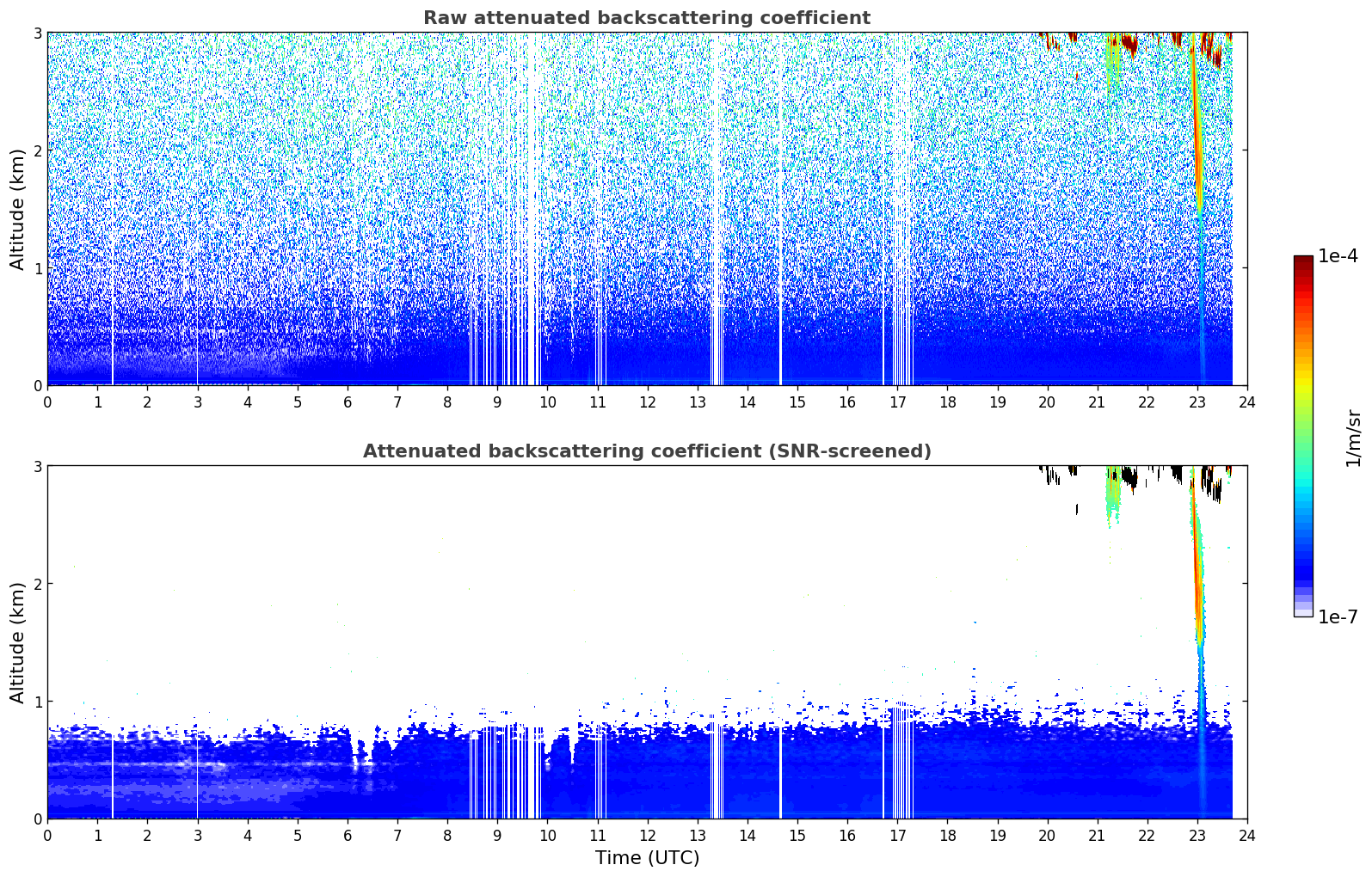Click the 1/m/sr colorbar unit label

pos(1353,437)
